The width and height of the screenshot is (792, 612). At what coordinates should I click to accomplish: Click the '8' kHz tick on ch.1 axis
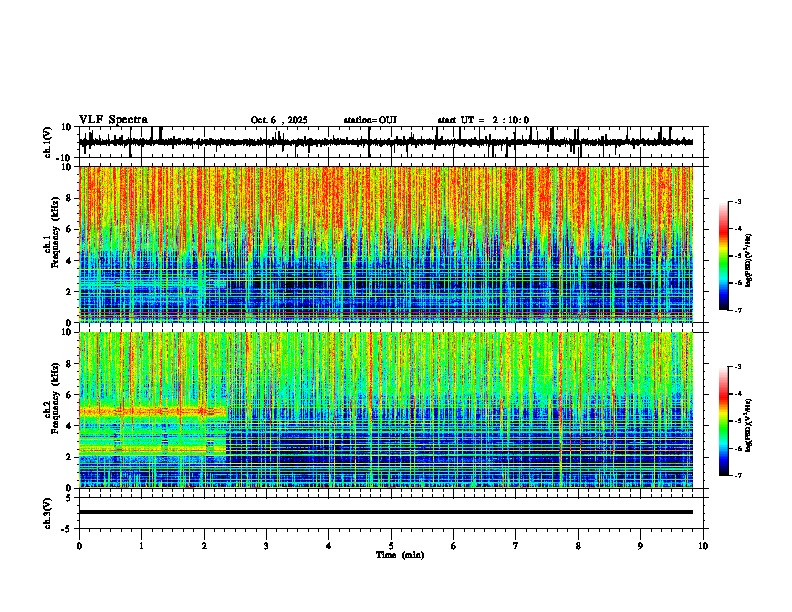(x=69, y=198)
